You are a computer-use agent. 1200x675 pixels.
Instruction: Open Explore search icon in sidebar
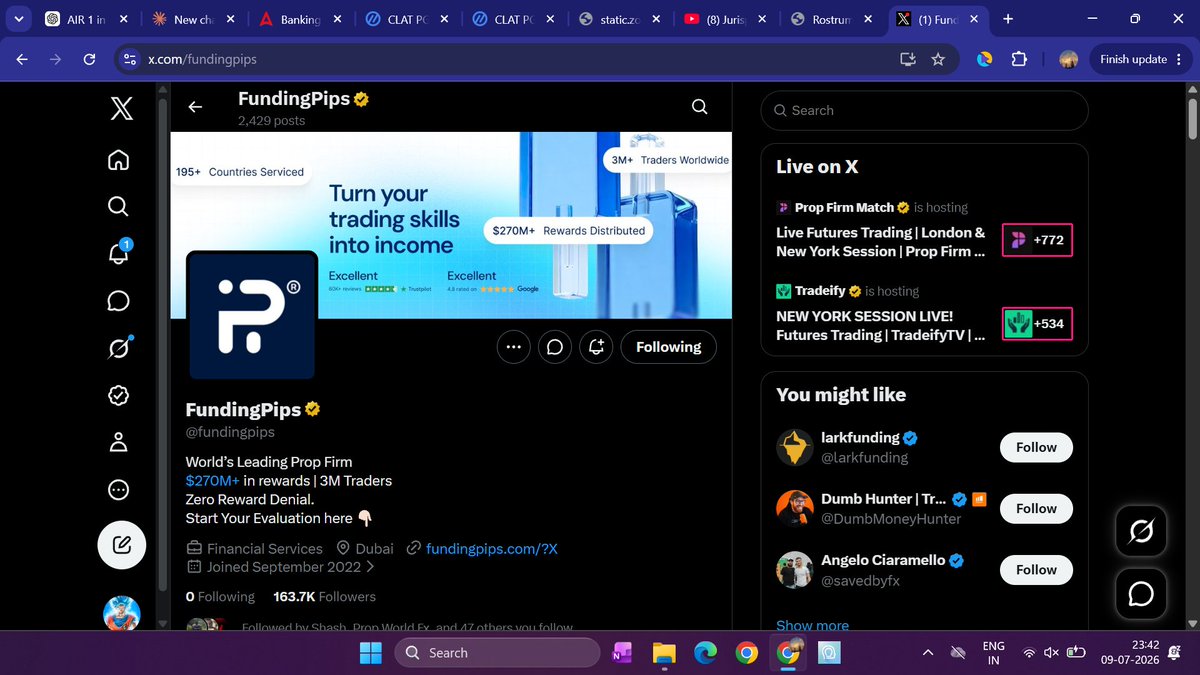click(x=118, y=207)
